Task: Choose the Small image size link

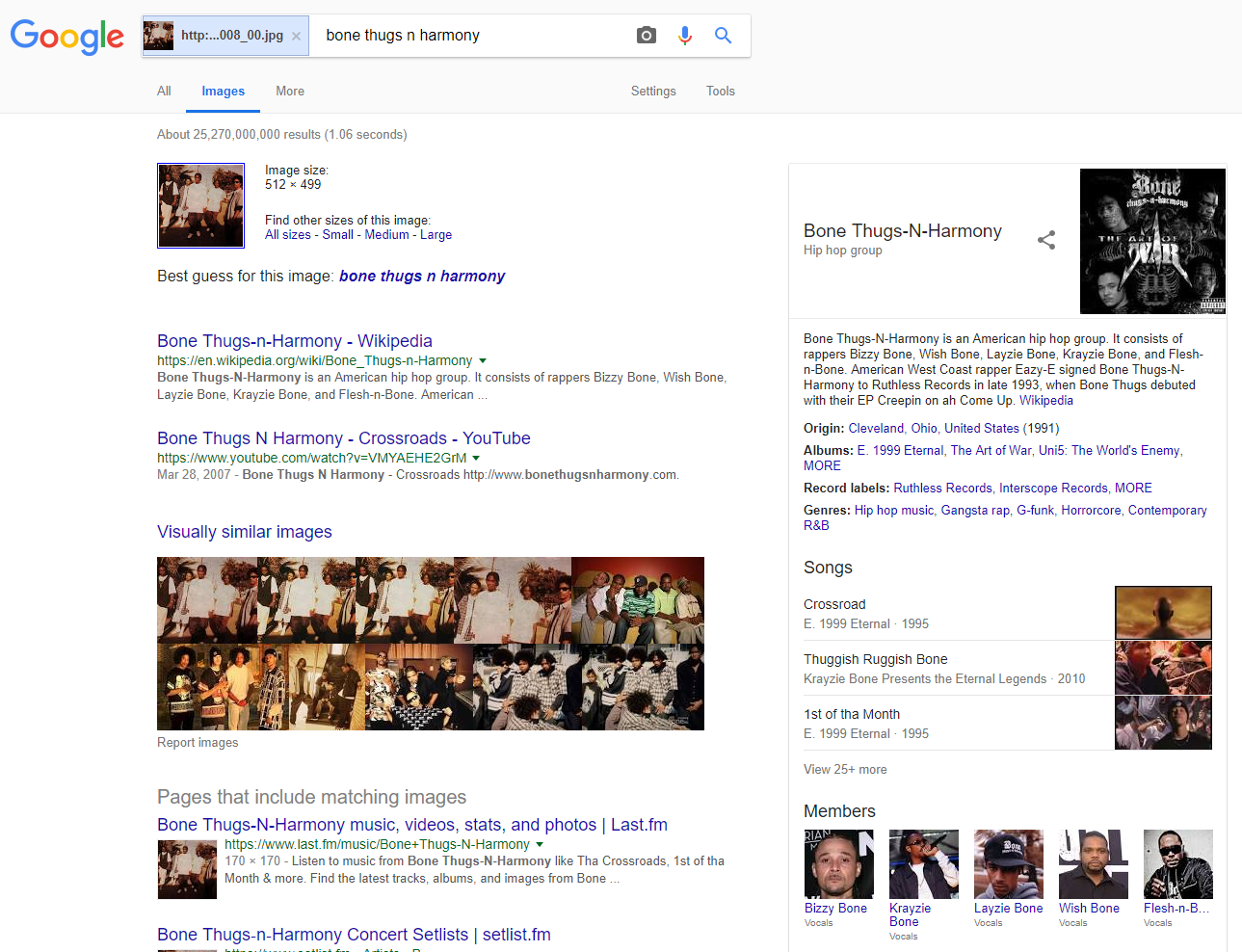Action: point(338,235)
